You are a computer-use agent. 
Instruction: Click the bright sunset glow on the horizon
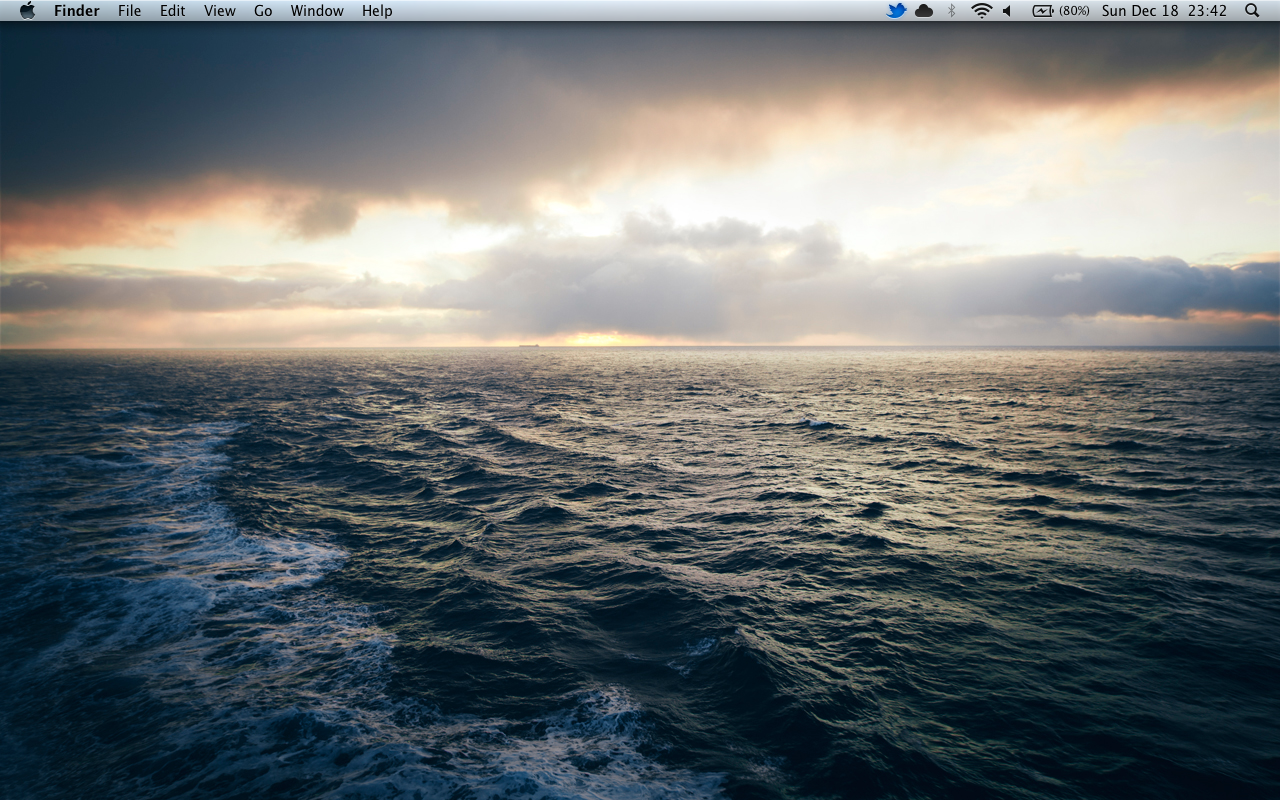597,339
